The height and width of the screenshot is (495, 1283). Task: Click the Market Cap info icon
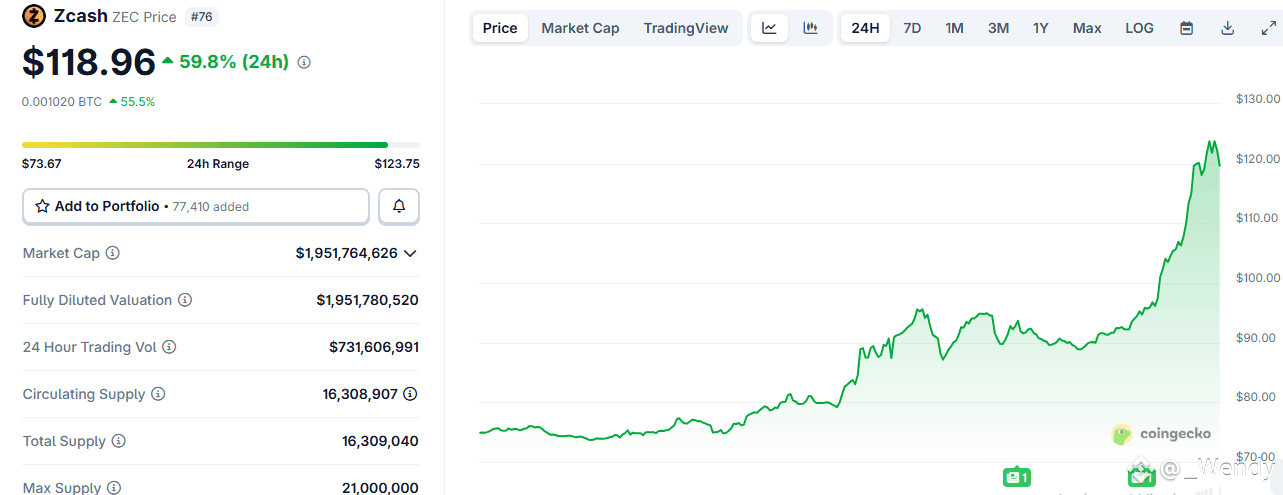[x=112, y=253]
